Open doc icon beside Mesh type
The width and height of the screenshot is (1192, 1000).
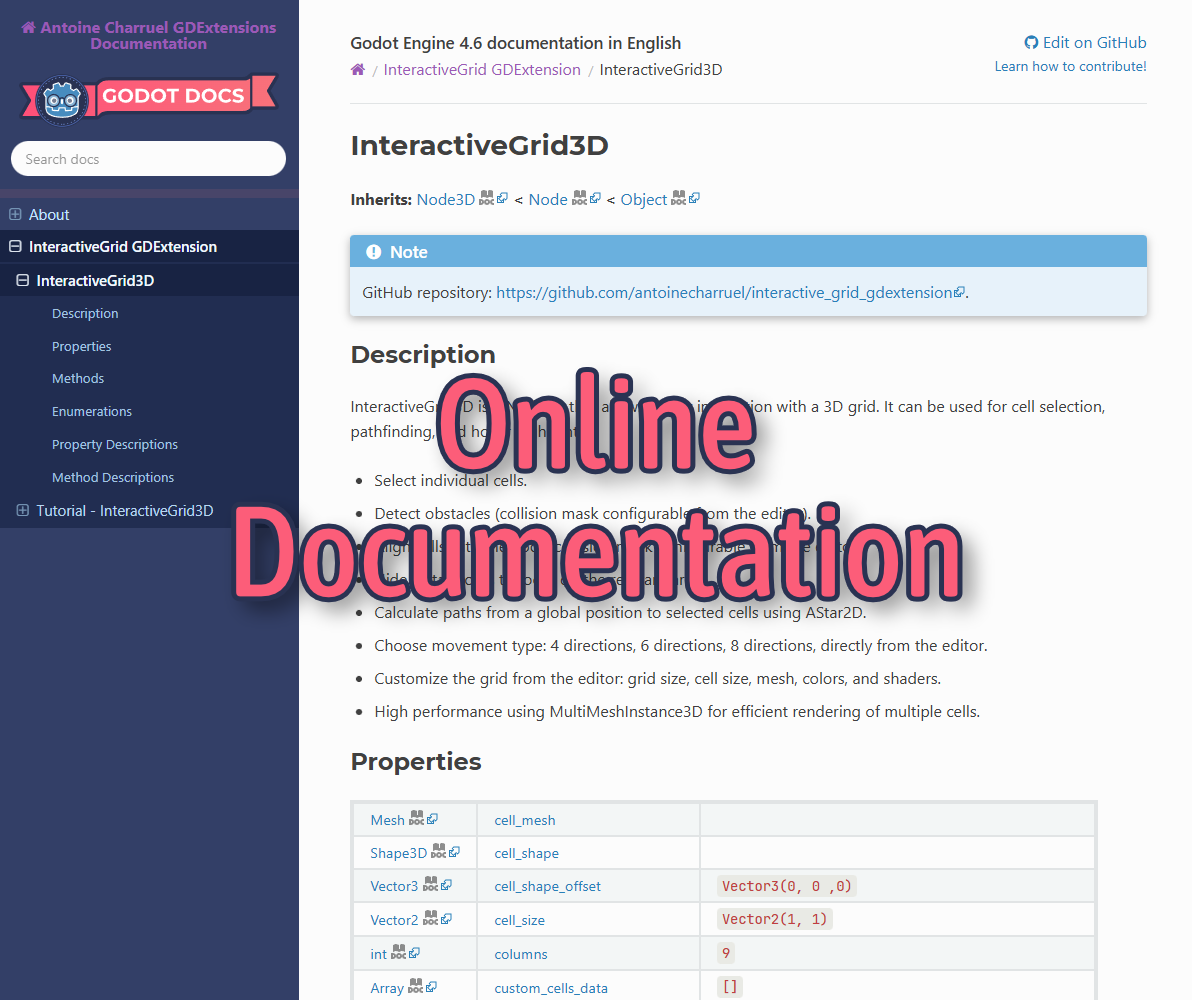pyautogui.click(x=416, y=818)
